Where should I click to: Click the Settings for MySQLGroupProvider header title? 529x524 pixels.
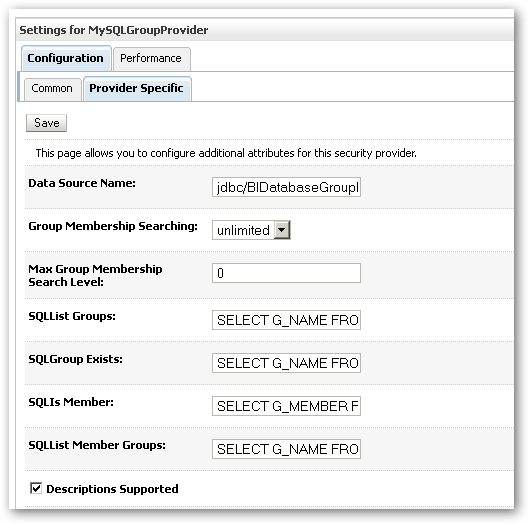[114, 30]
